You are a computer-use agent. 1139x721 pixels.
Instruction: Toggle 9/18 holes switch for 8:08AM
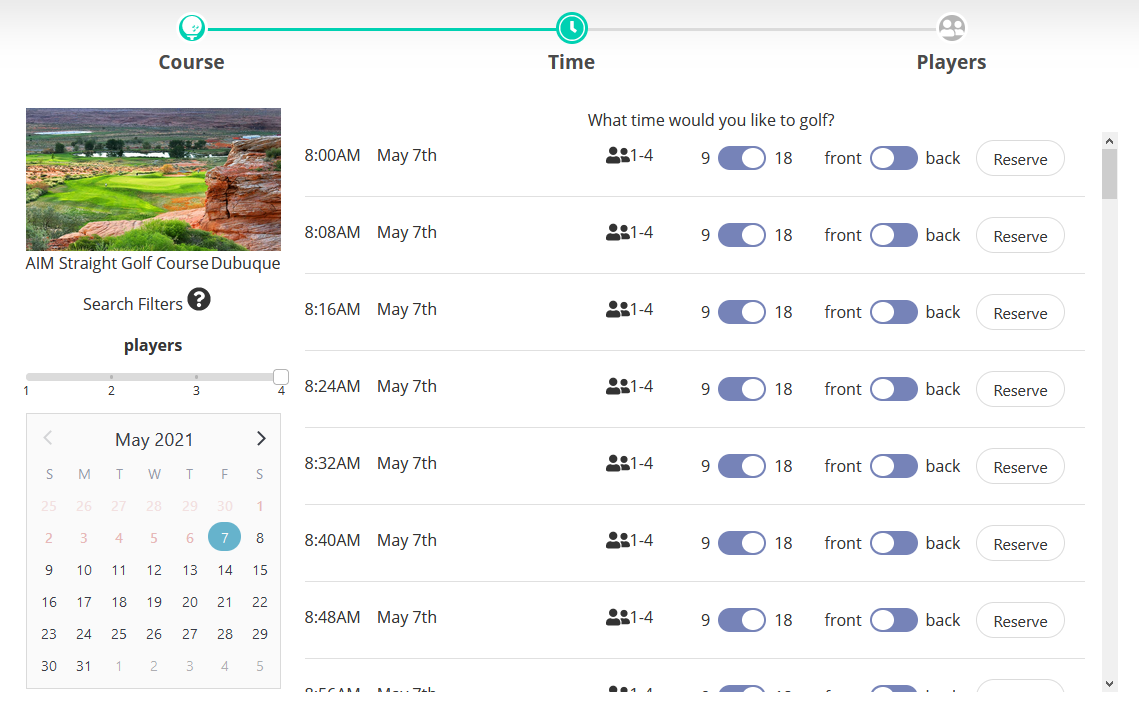[x=742, y=235]
